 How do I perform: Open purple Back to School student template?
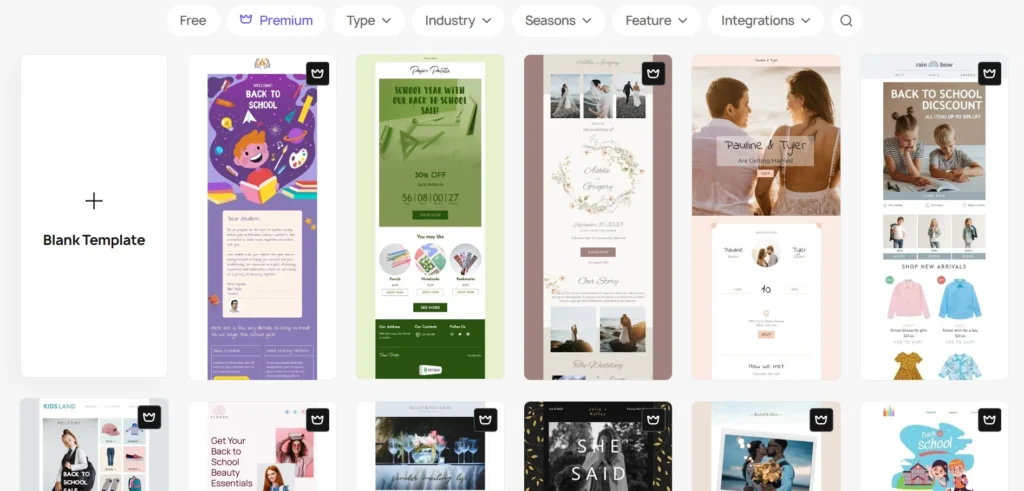tap(263, 217)
